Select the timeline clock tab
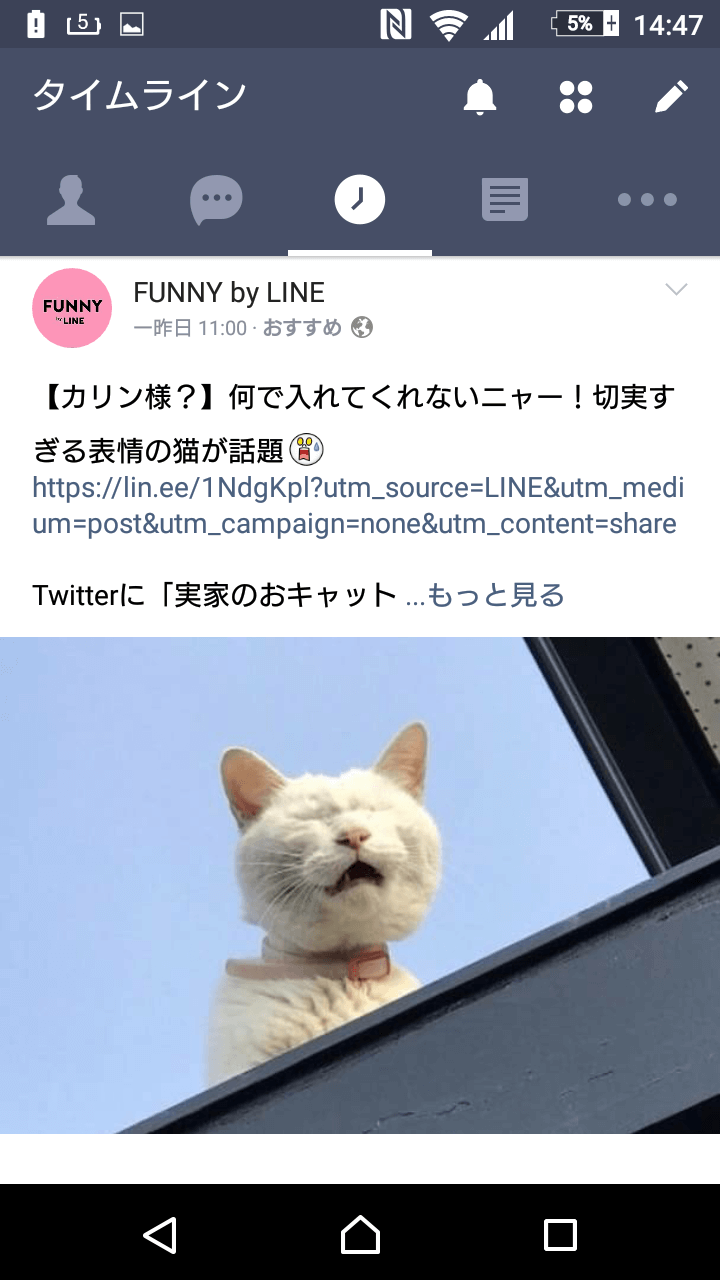 click(360, 200)
